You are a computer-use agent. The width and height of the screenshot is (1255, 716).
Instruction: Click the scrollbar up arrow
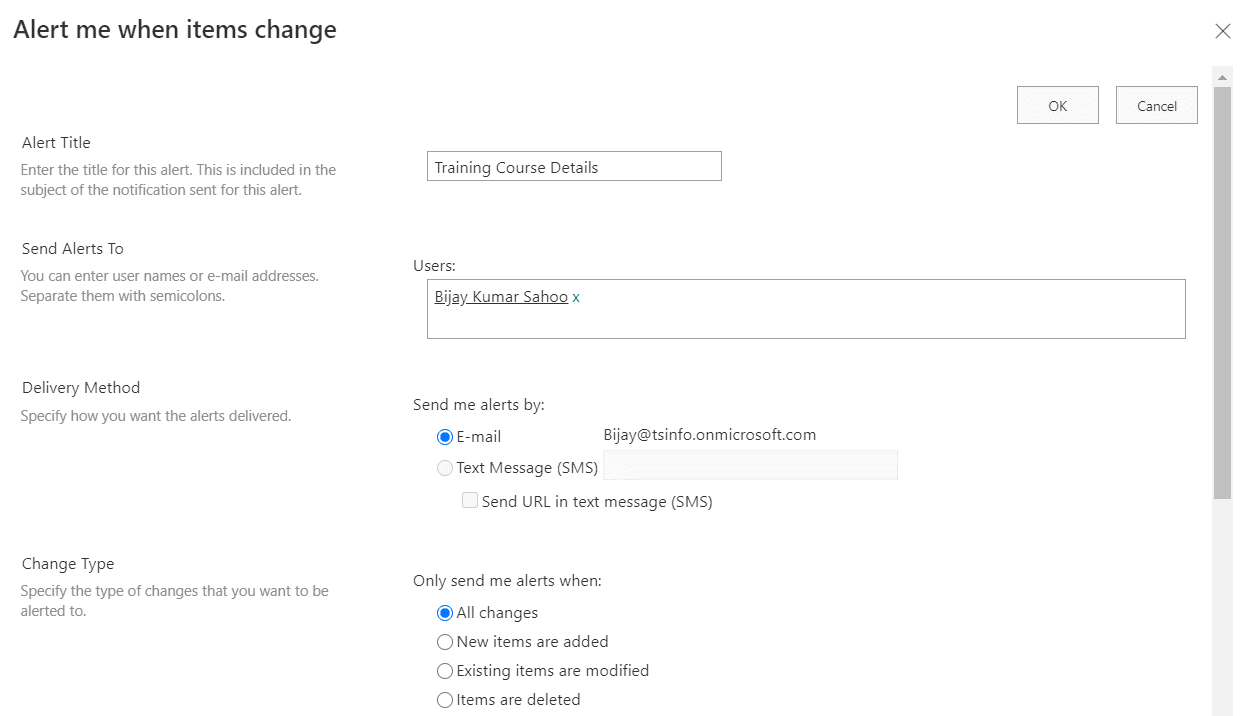click(x=1221, y=76)
